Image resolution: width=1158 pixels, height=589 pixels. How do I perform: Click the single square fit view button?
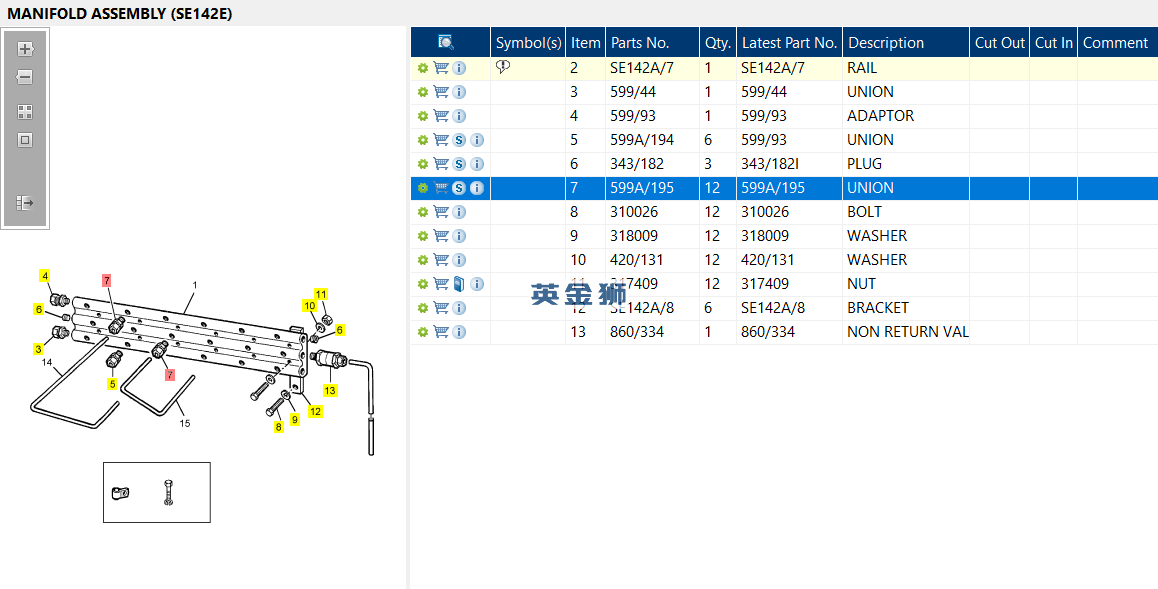pyautogui.click(x=25, y=140)
